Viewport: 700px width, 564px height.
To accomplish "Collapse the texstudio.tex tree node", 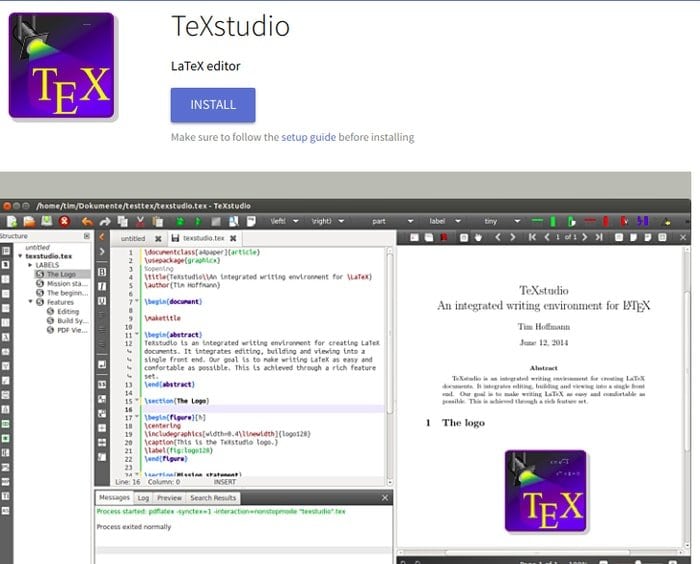I will tap(20, 256).
